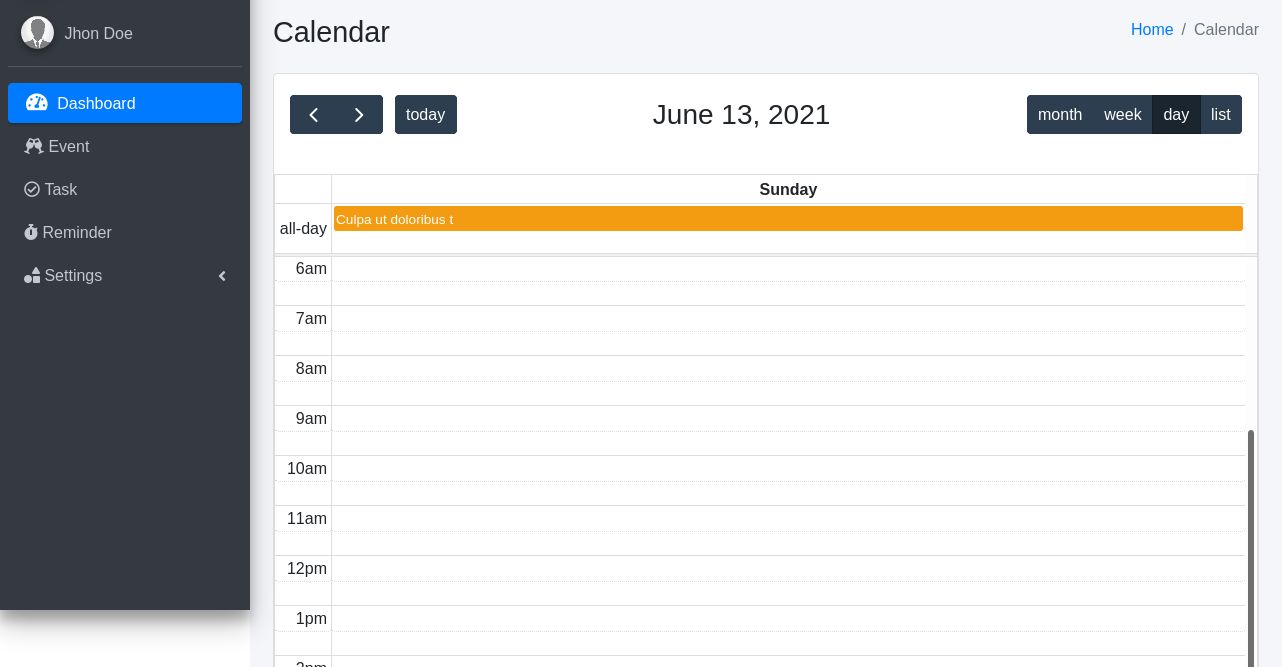The width and height of the screenshot is (1282, 667).
Task: Open the orange "Culpa ut doloribus t" event
Action: [x=788, y=219]
